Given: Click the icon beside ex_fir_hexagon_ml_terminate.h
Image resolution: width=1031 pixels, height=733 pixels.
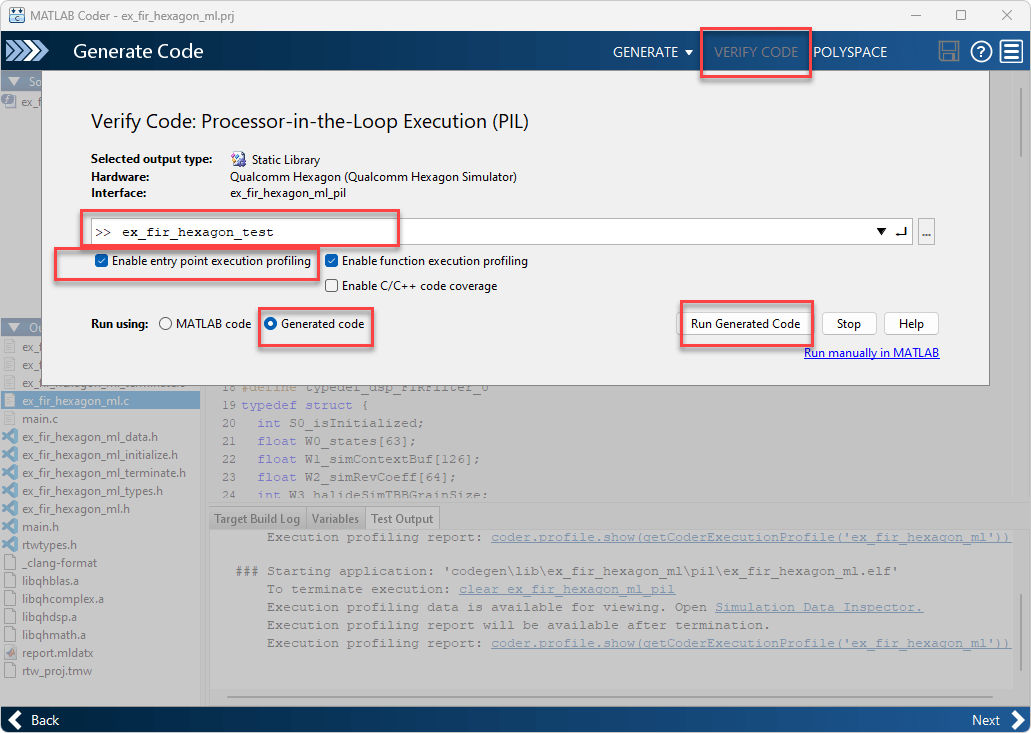Looking at the screenshot, I should click(10, 473).
